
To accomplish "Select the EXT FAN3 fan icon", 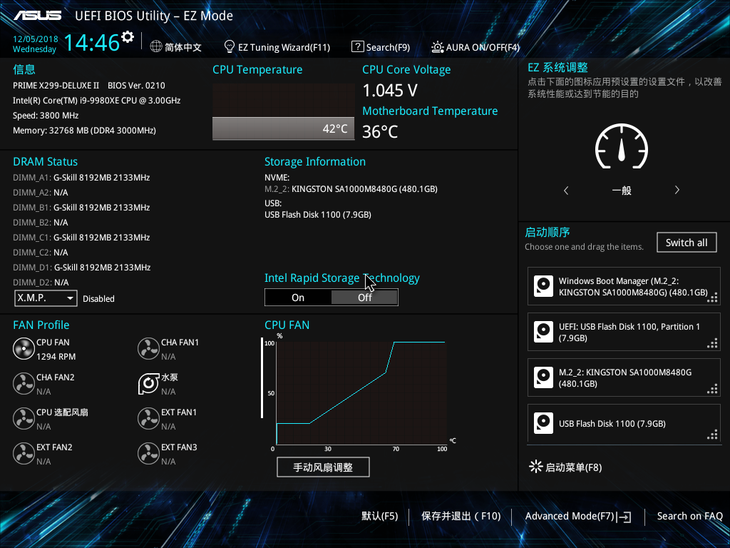I will [149, 453].
